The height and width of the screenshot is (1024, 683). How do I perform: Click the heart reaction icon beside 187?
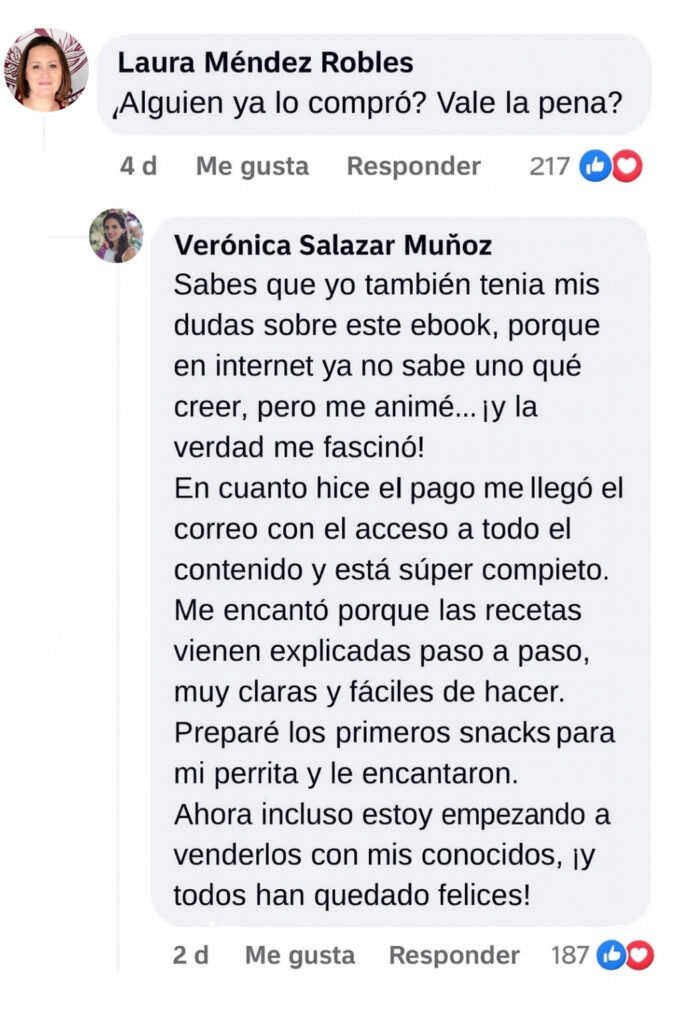point(638,955)
